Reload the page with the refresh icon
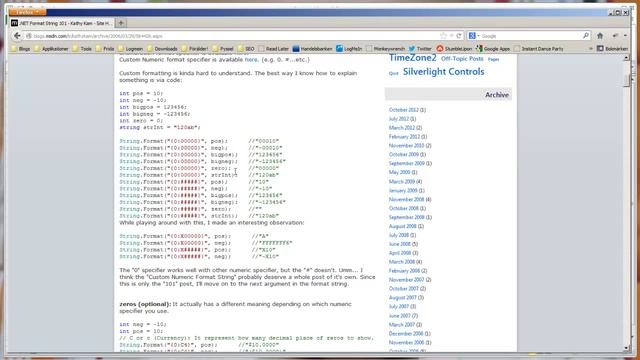This screenshot has width=640, height=360. click(459, 36)
